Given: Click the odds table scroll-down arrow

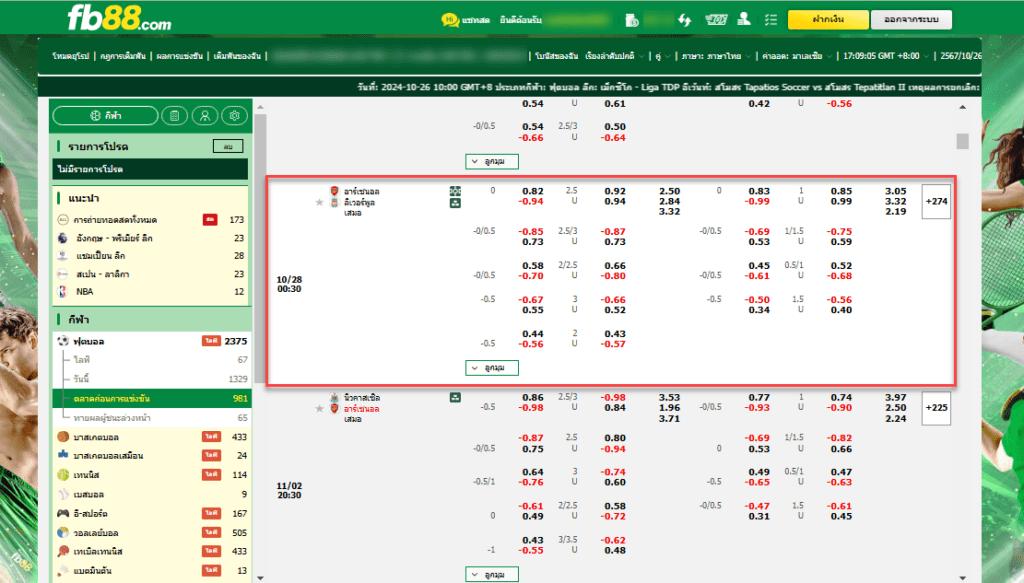Looking at the screenshot, I should point(963,578).
